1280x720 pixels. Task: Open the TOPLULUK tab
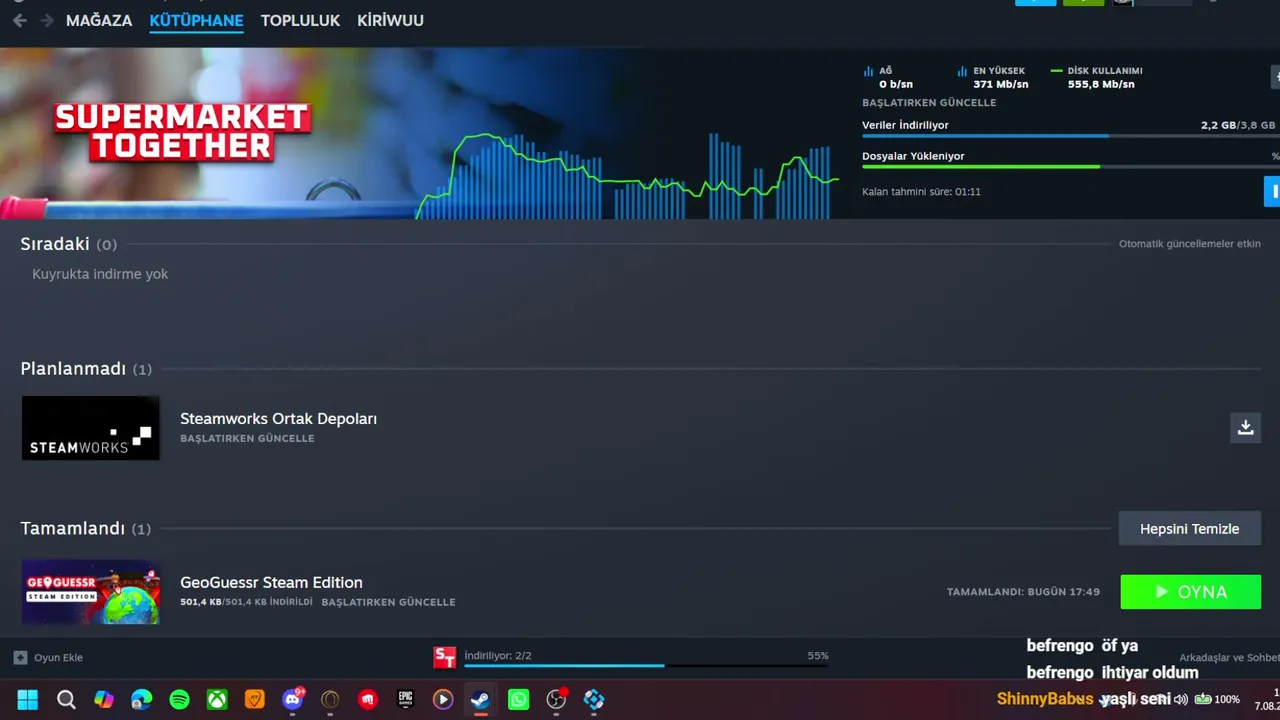coord(300,20)
